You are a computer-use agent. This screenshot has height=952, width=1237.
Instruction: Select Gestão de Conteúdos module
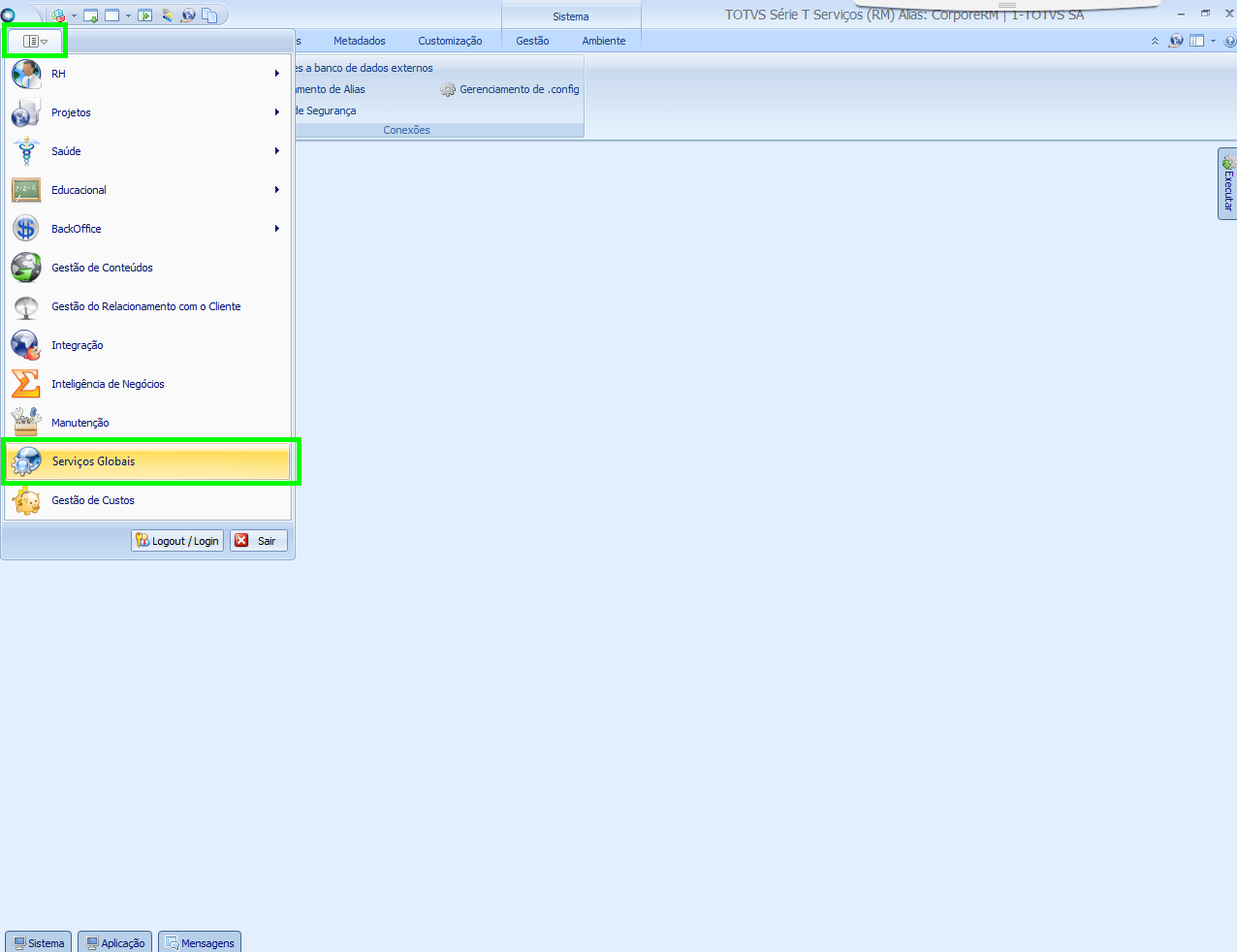point(147,268)
